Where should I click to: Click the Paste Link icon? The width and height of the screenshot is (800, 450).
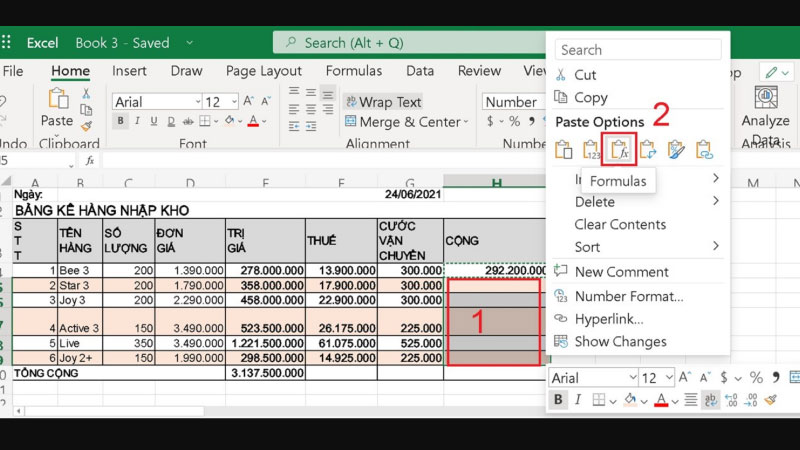click(x=704, y=149)
